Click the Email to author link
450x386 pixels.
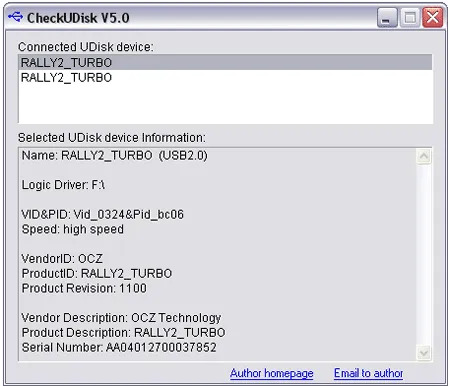pyautogui.click(x=368, y=373)
